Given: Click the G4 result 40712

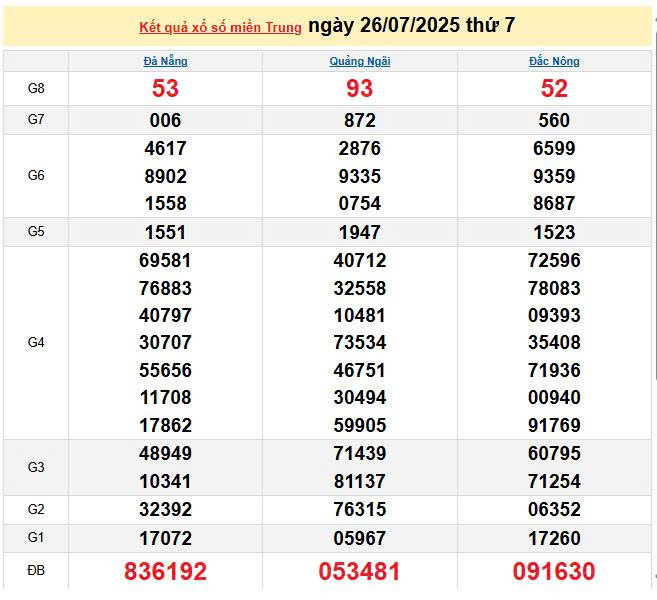Looking at the screenshot, I should point(360,260).
